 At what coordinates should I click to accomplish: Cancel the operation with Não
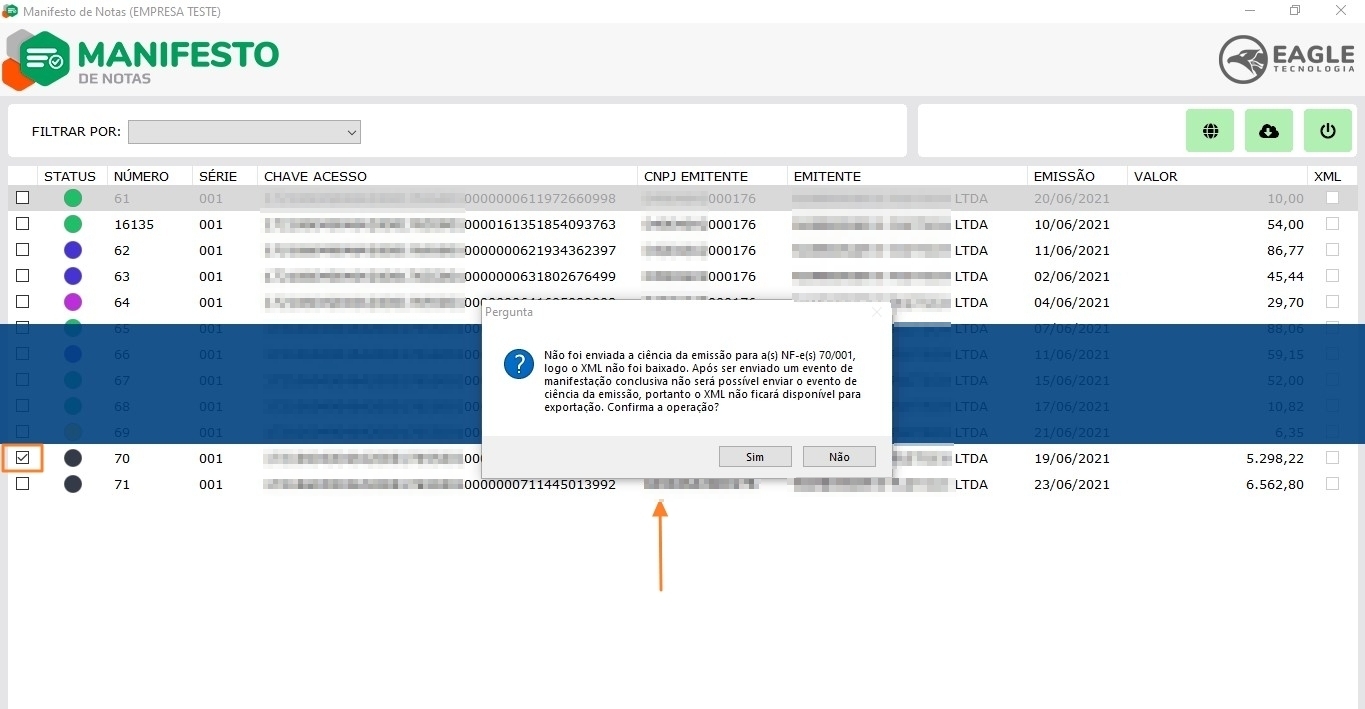[839, 457]
